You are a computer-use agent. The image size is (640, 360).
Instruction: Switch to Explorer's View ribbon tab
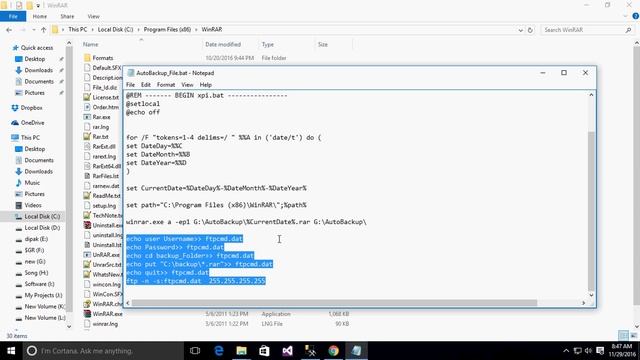click(93, 16)
